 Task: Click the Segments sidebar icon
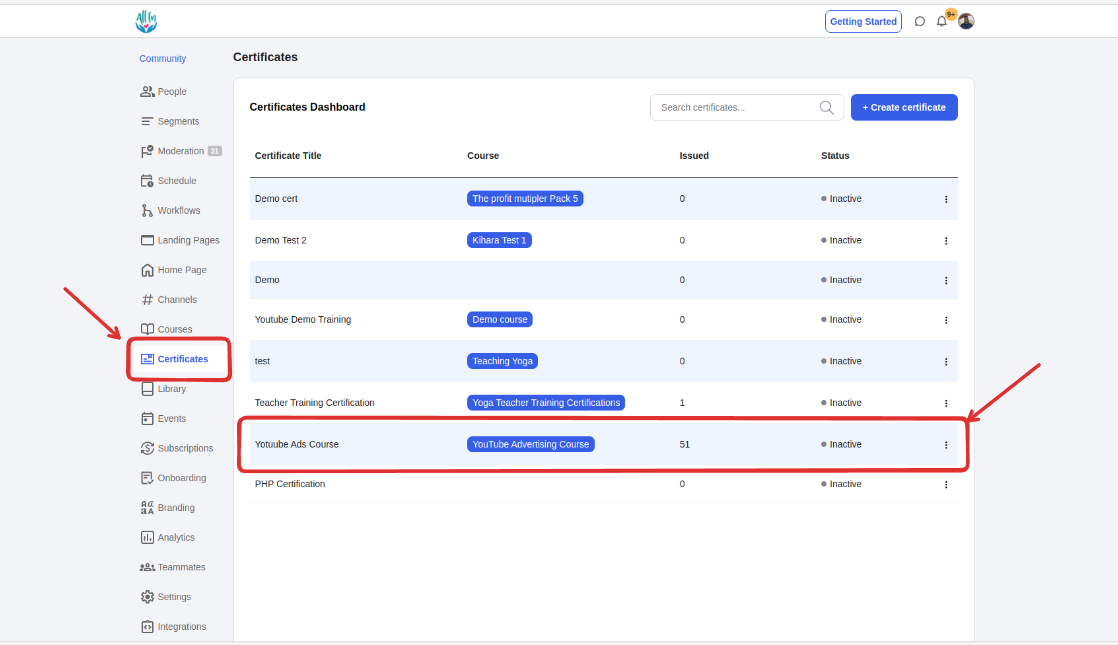[147, 121]
